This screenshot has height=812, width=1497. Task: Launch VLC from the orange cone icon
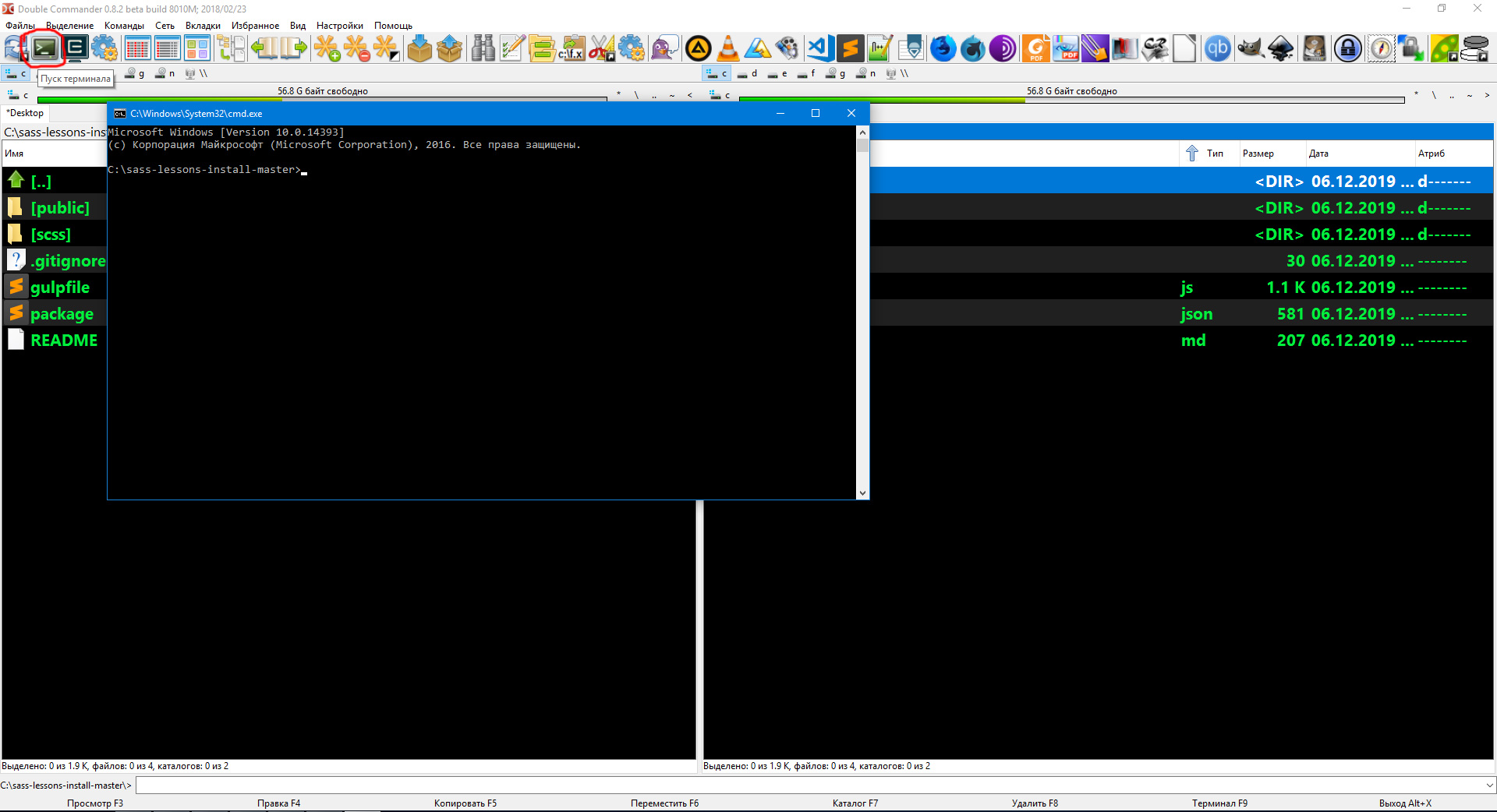(x=727, y=48)
